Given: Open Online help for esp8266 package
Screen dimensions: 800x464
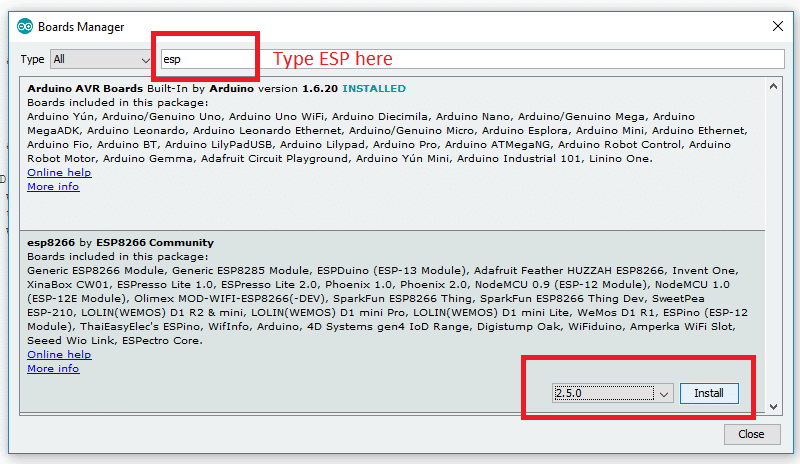Looking at the screenshot, I should [x=59, y=354].
